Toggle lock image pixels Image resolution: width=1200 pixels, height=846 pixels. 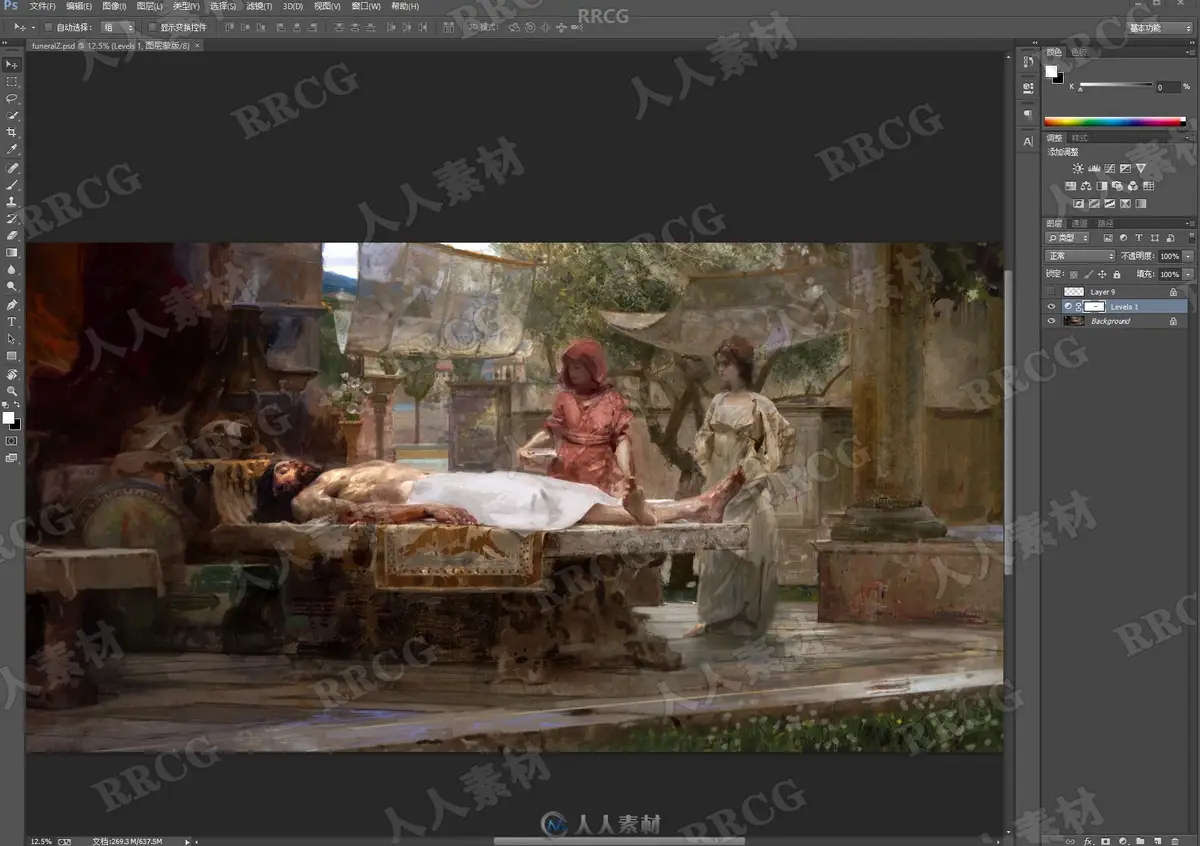[1088, 274]
